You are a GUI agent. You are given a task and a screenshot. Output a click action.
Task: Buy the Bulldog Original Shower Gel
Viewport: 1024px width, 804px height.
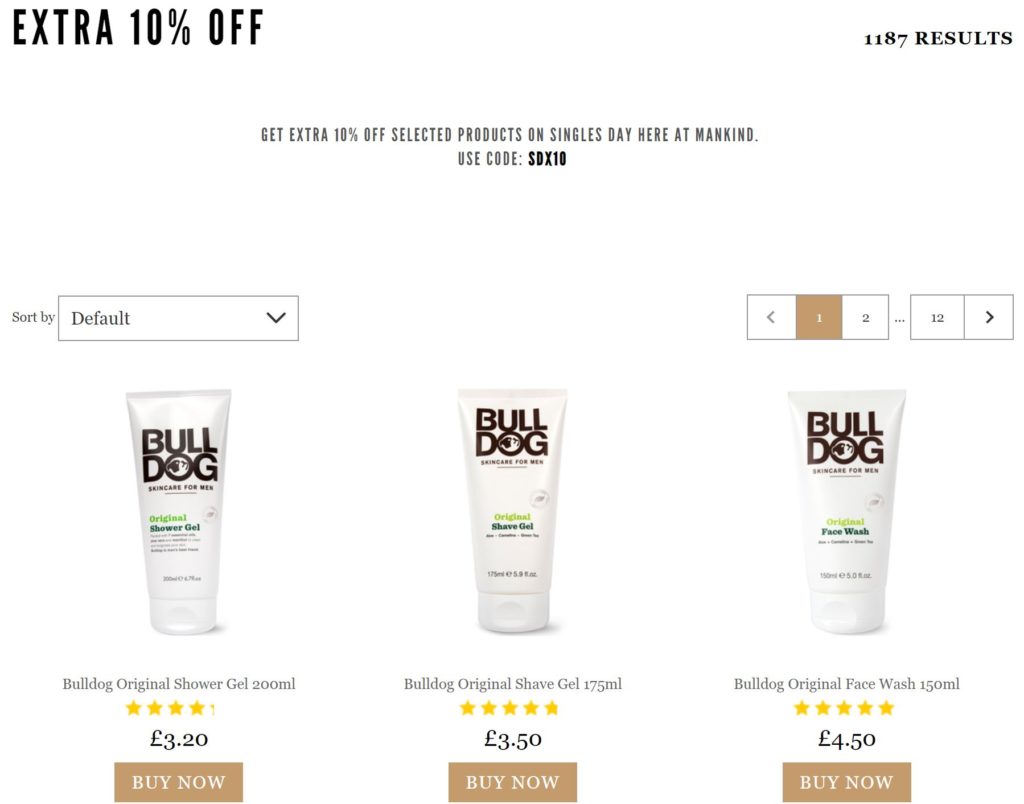[178, 782]
